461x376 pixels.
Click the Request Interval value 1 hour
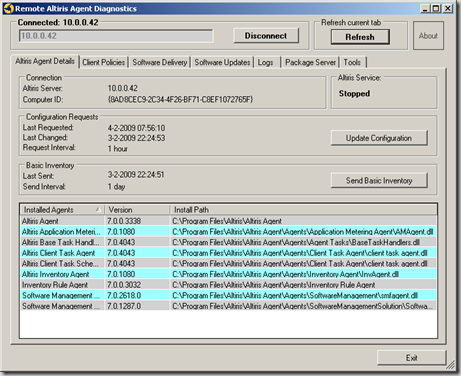pyautogui.click(x=118, y=149)
